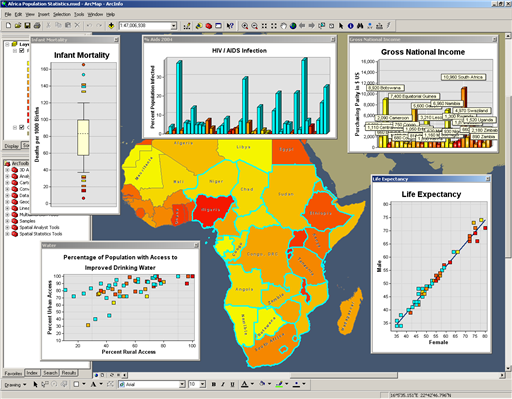This screenshot has width=512, height=399.
Task: Click inside the map scale input field
Action: pyautogui.click(x=145, y=26)
